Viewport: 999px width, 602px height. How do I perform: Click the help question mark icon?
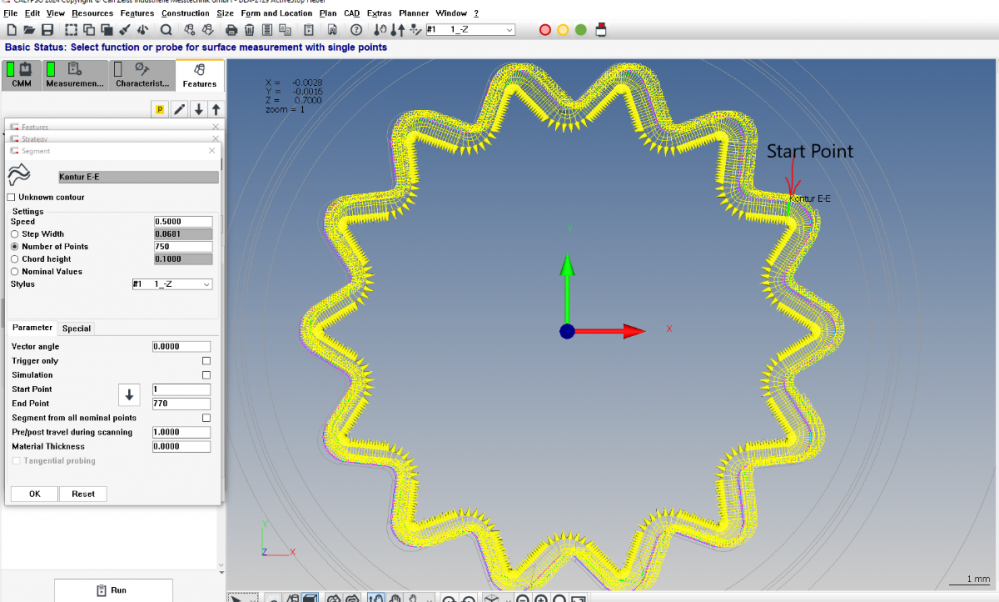tap(355, 30)
